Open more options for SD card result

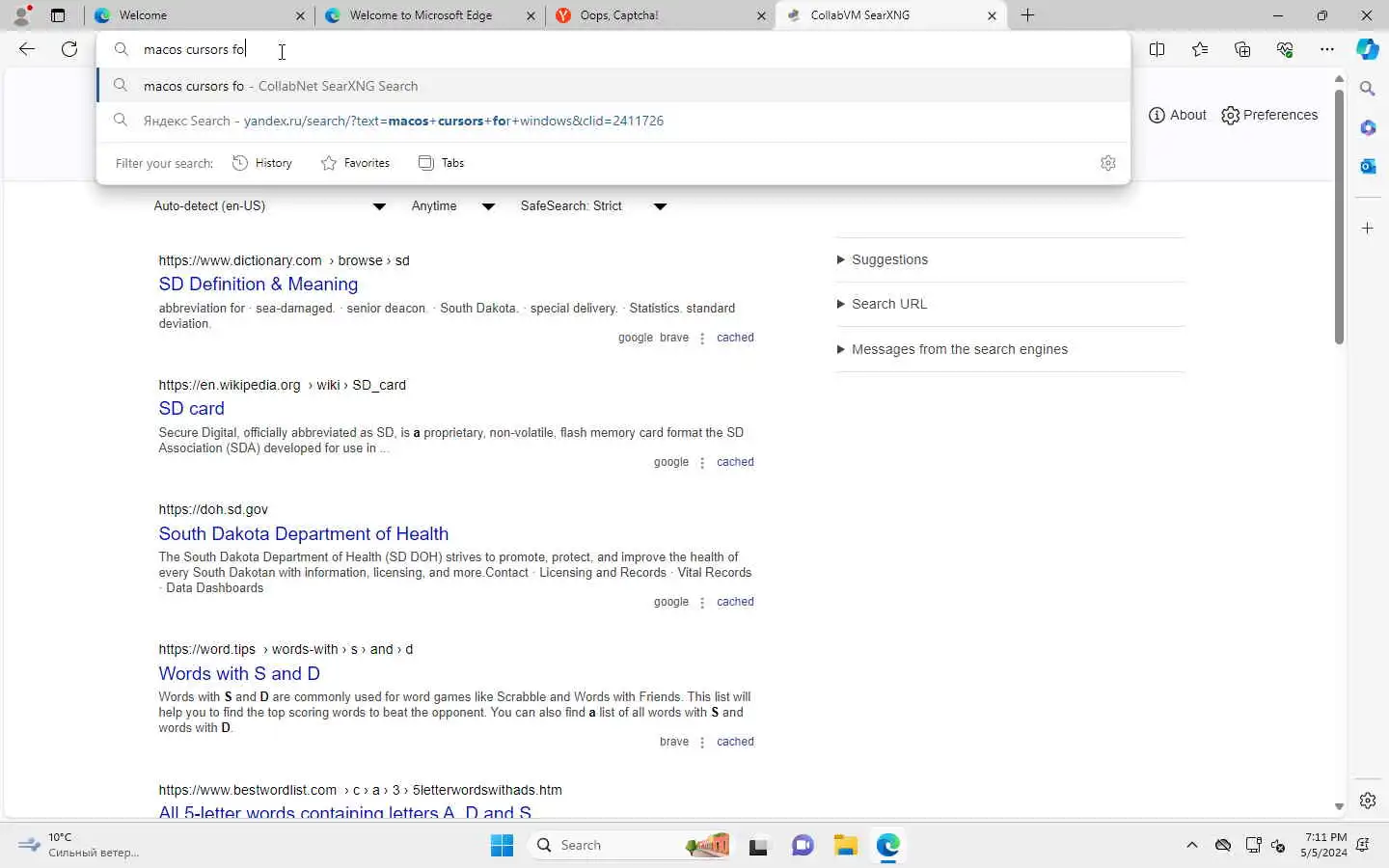coord(702,463)
